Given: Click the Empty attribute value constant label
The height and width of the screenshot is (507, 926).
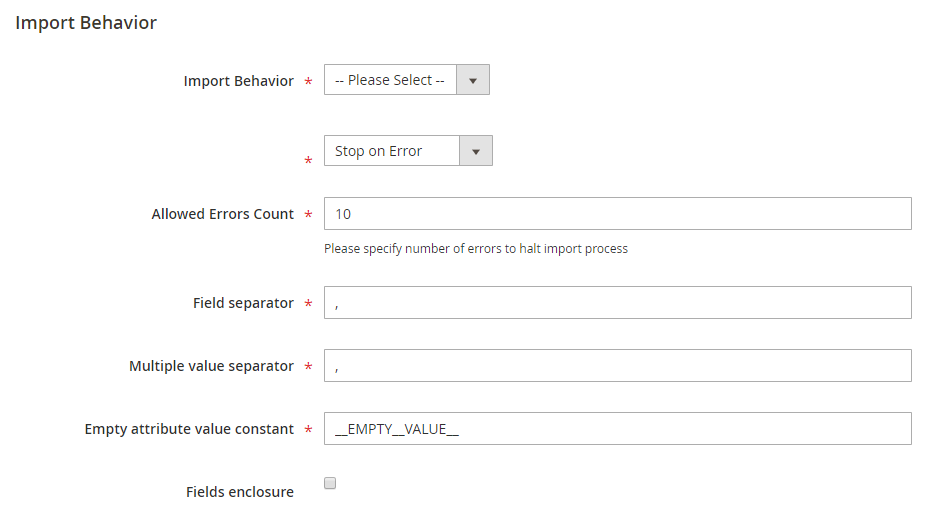Looking at the screenshot, I should click(x=189, y=429).
